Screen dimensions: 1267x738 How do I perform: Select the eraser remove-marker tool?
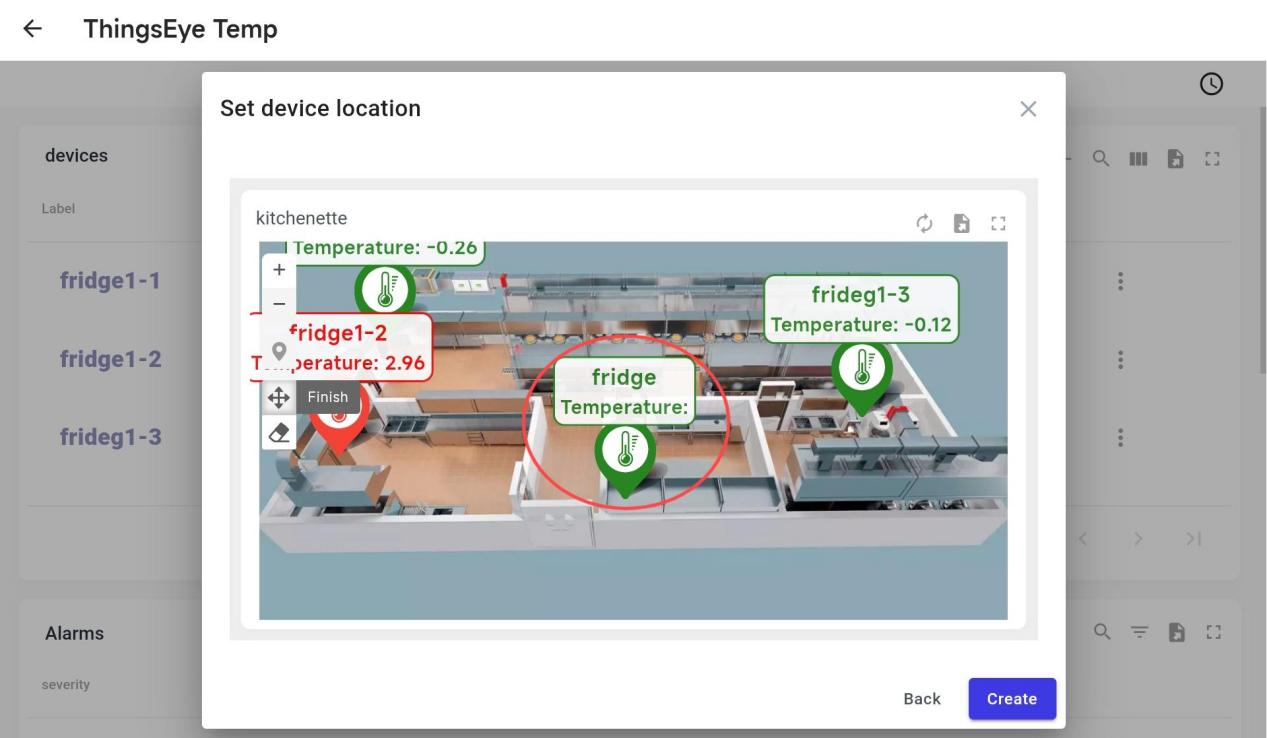(x=279, y=432)
